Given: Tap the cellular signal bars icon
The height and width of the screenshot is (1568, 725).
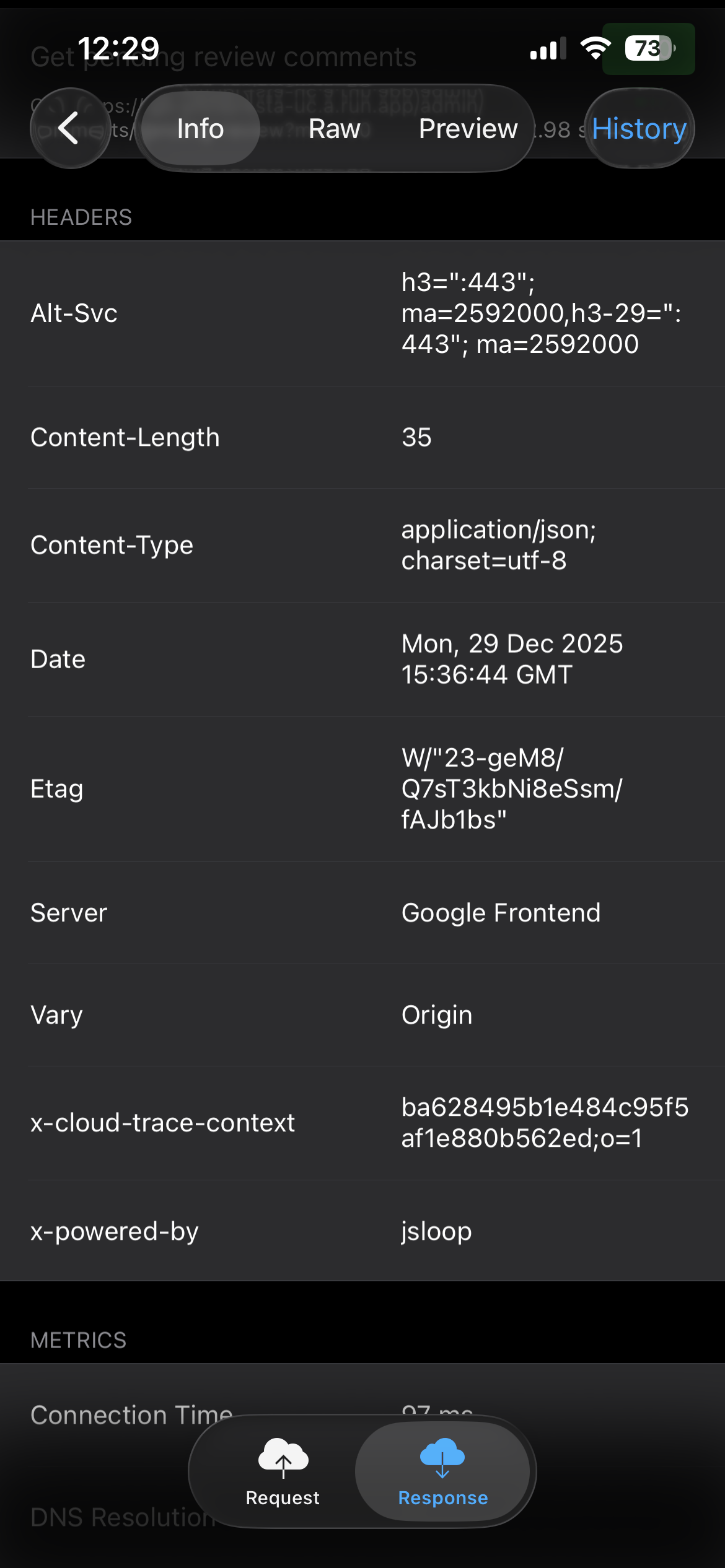Looking at the screenshot, I should [x=548, y=48].
